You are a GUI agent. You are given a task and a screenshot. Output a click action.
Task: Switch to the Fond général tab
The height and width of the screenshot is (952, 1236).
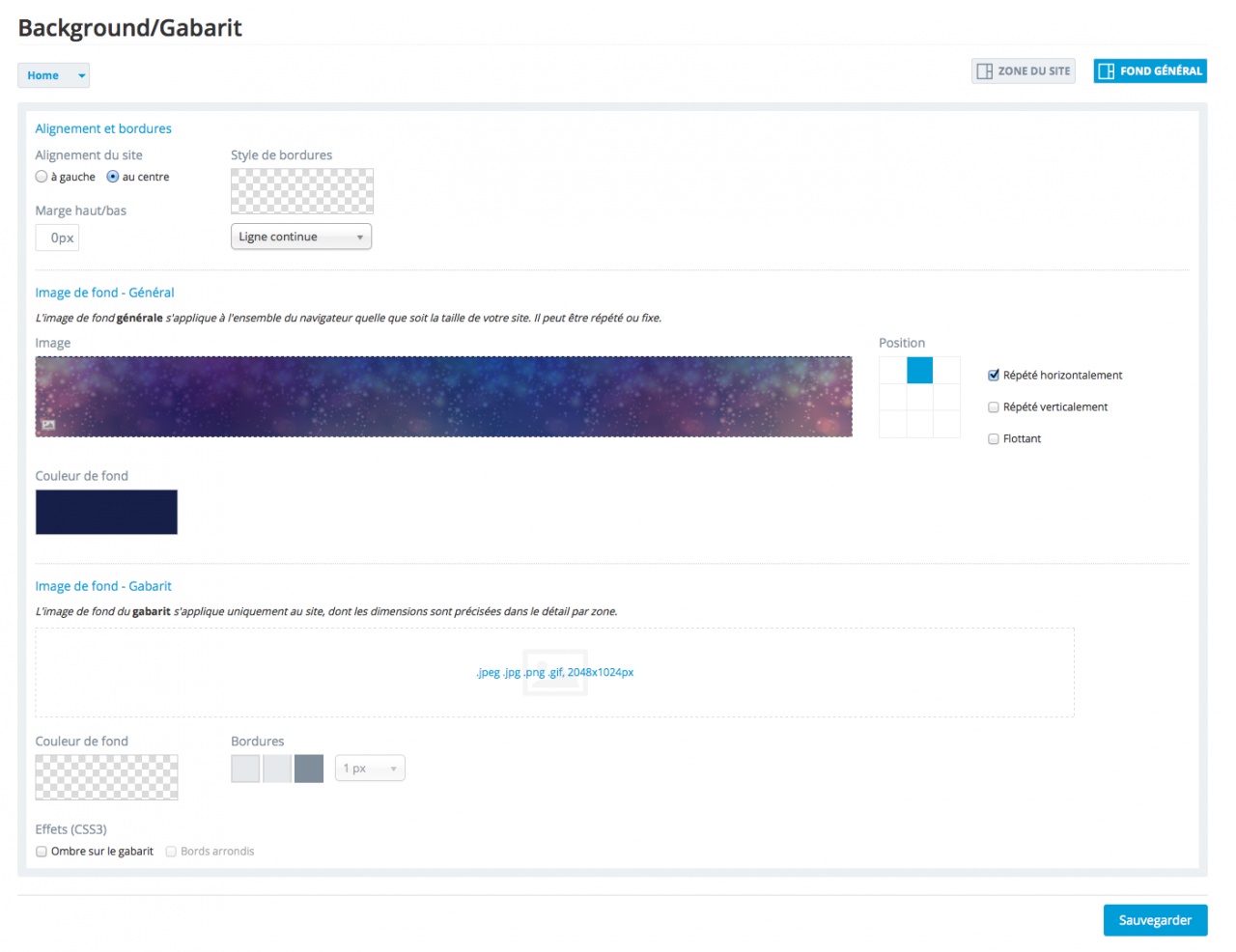pyautogui.click(x=1149, y=71)
